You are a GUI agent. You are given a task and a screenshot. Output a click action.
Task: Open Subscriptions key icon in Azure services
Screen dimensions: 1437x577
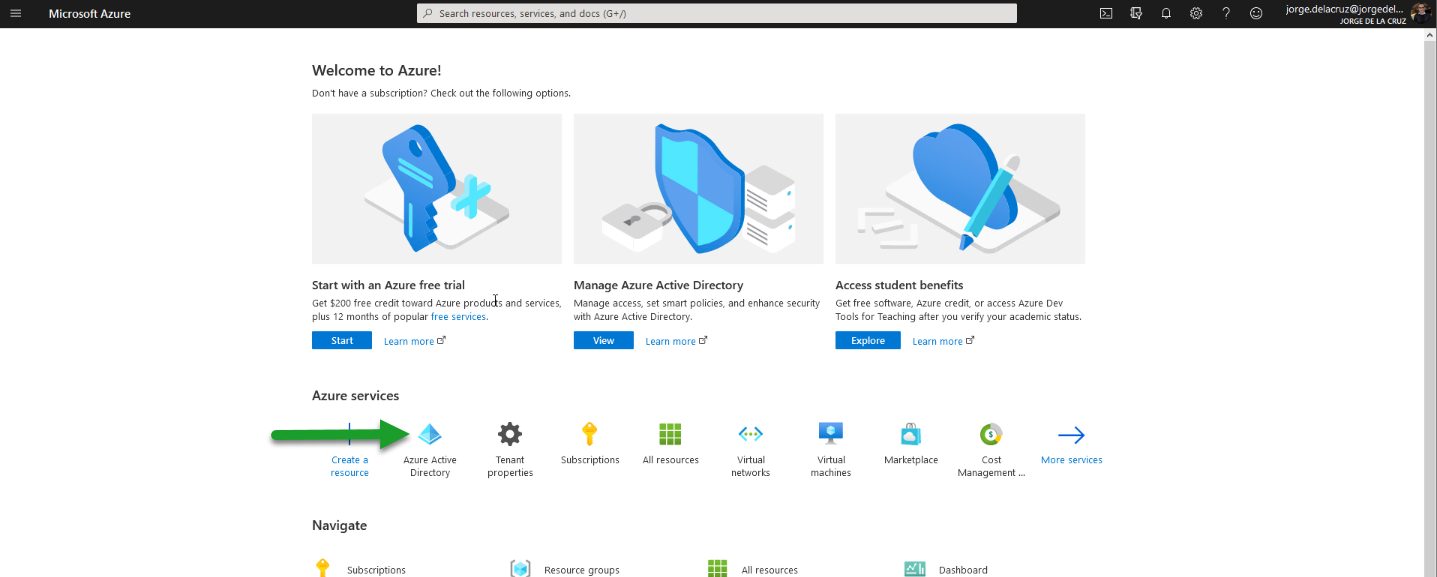tap(590, 434)
